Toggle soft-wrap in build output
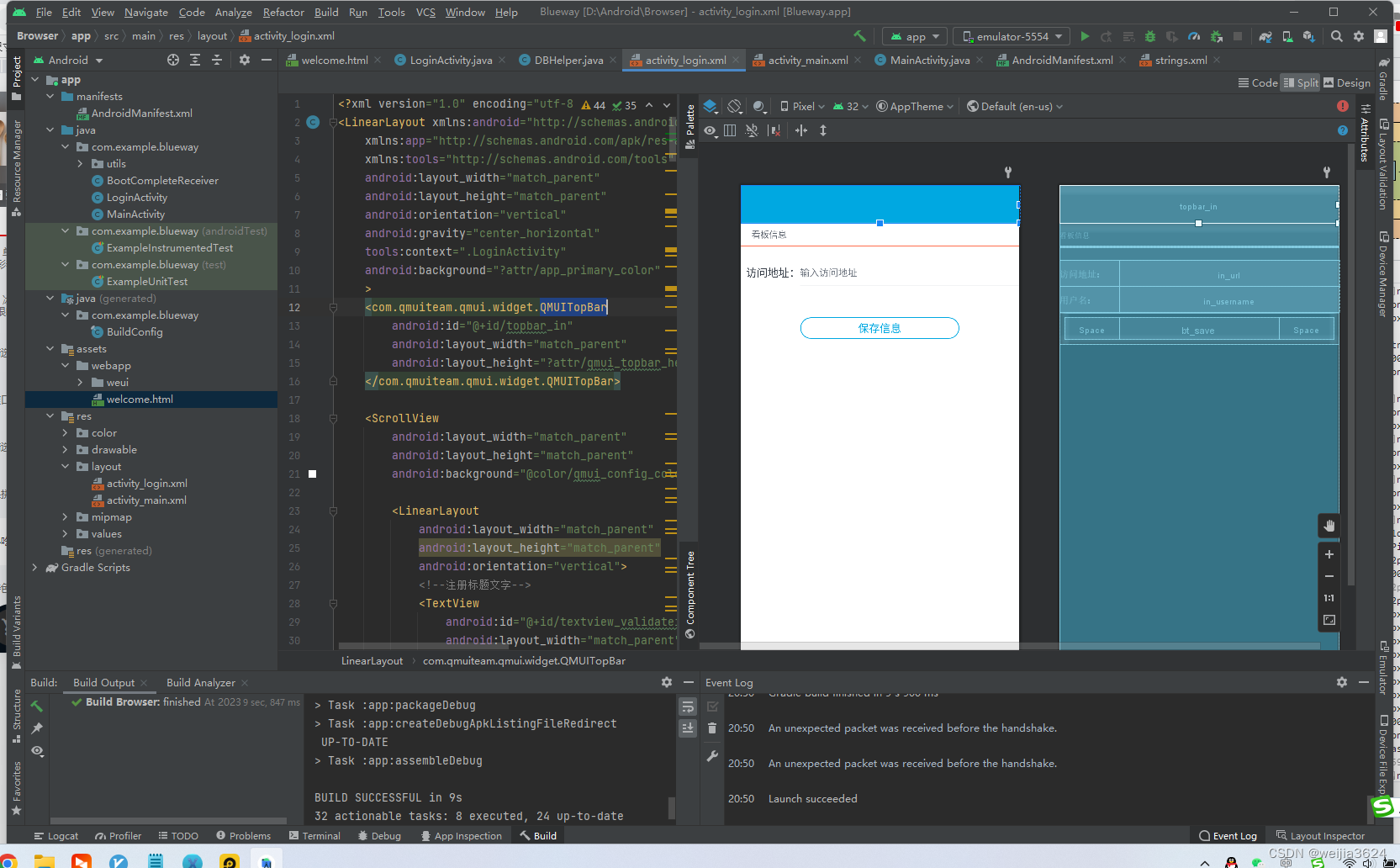Screen dimensions: 1400x868 point(688,707)
